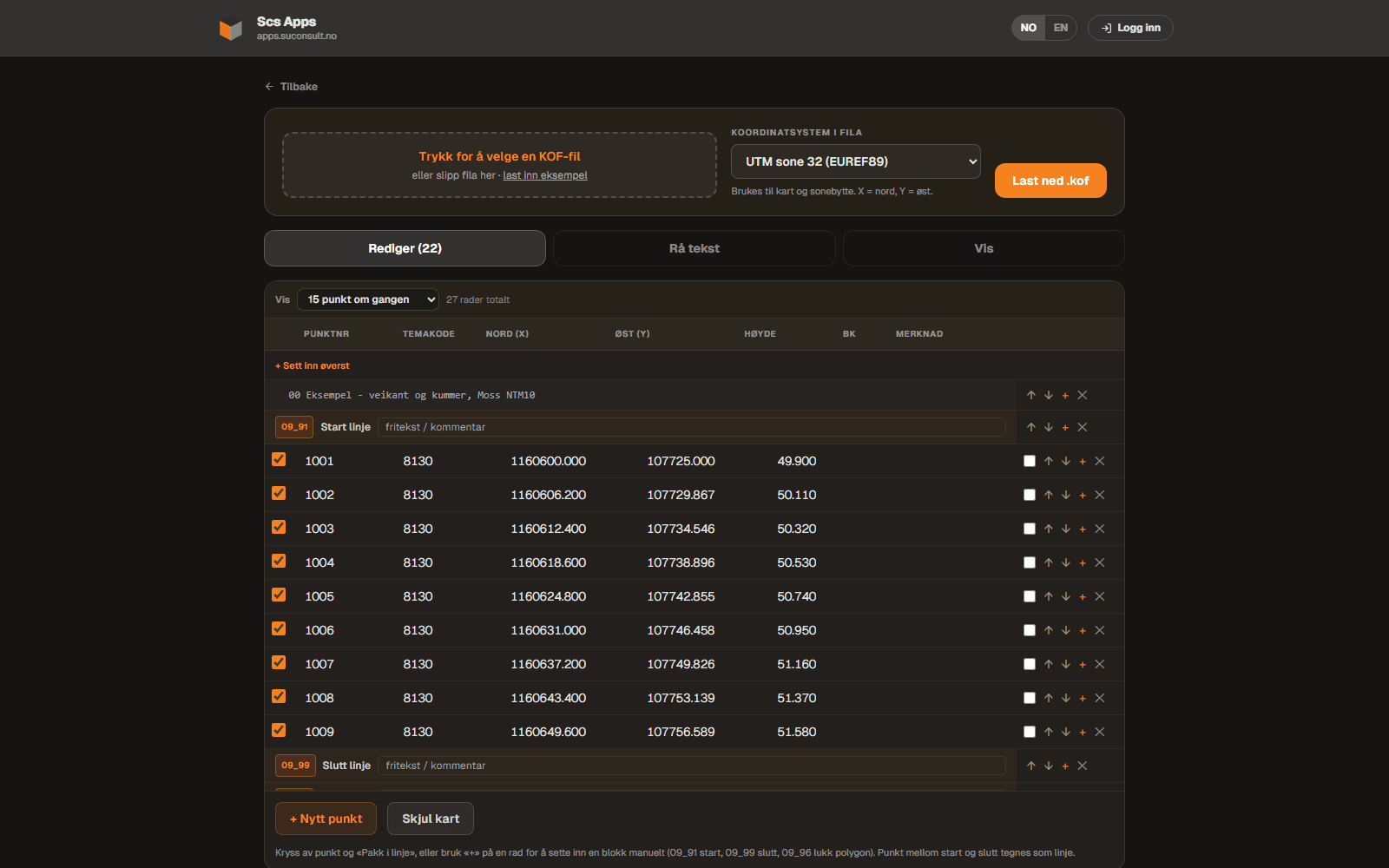This screenshot has height=868, width=1389.
Task: Switch to the Vis tab
Action: tap(984, 248)
